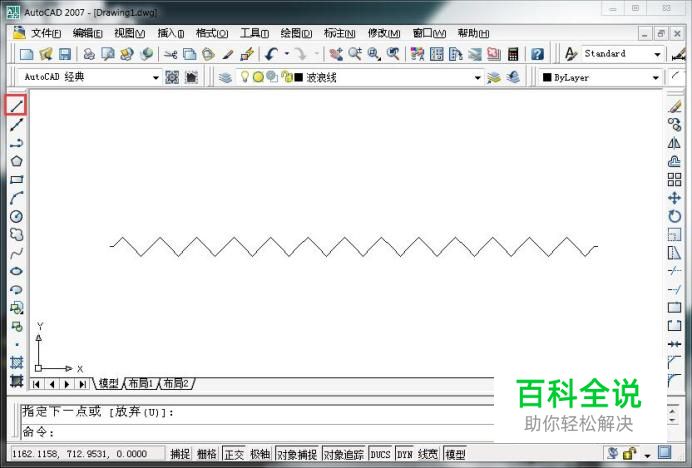The width and height of the screenshot is (692, 468).
Task: Click the Trim tool
Action: coord(674,271)
